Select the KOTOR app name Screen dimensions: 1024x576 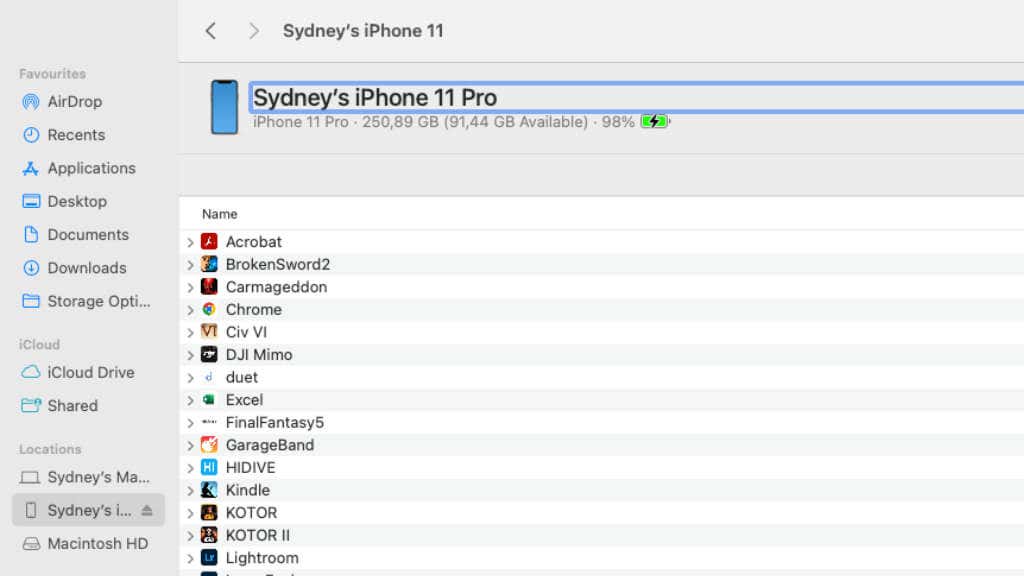click(251, 513)
